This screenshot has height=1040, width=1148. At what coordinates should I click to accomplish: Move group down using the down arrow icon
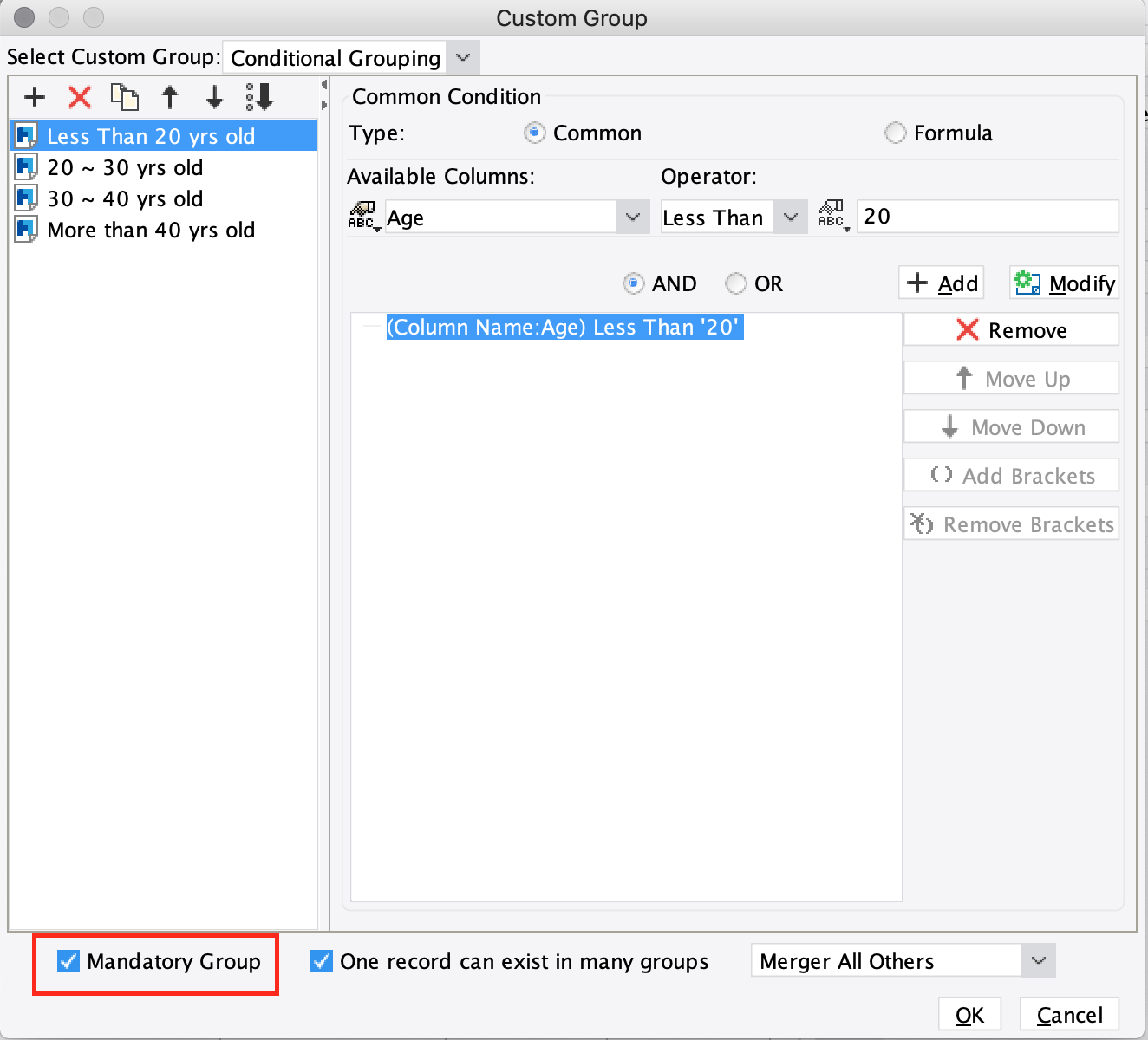pos(214,97)
